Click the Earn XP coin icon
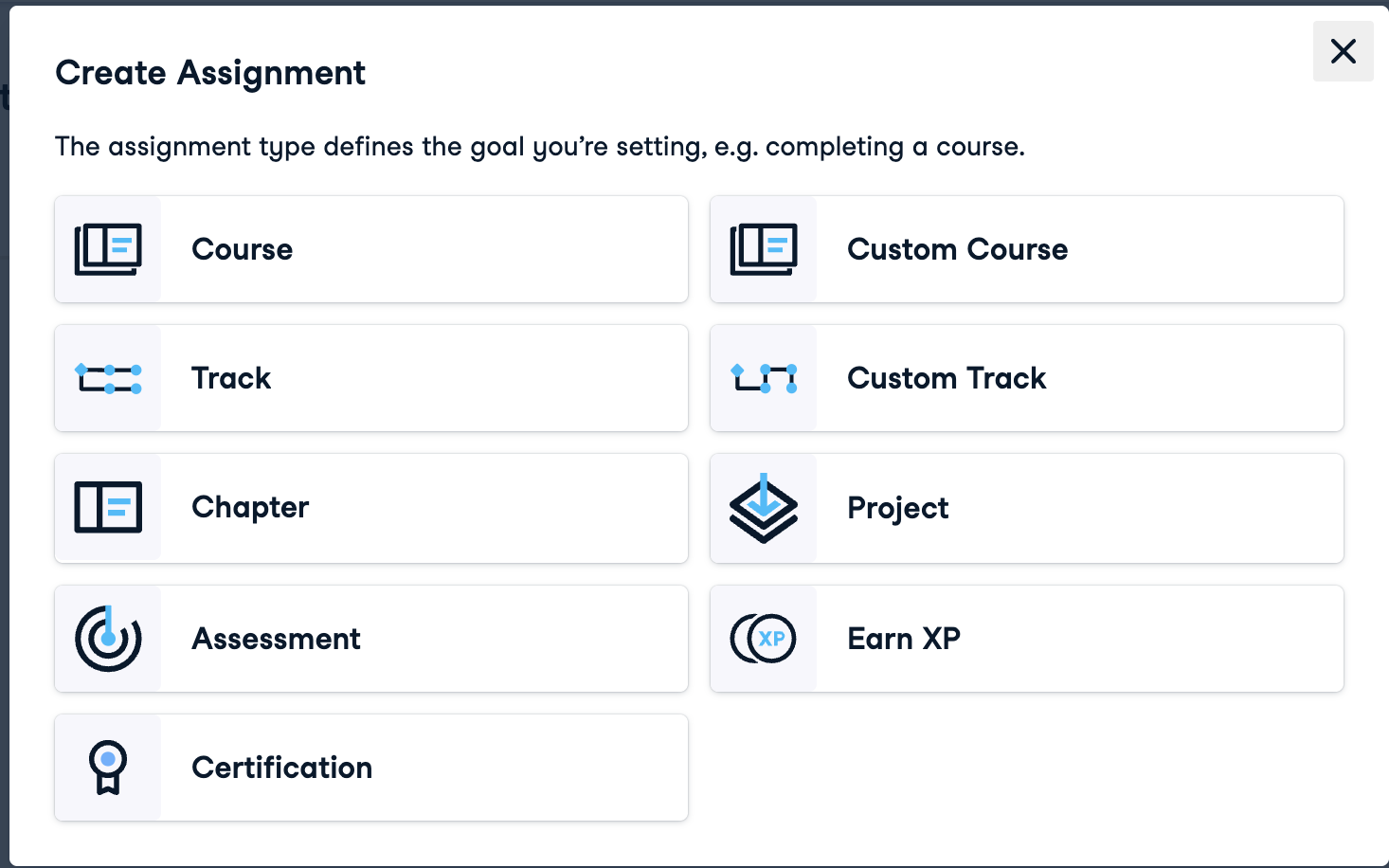Screen dimensions: 1389x868 (764, 639)
